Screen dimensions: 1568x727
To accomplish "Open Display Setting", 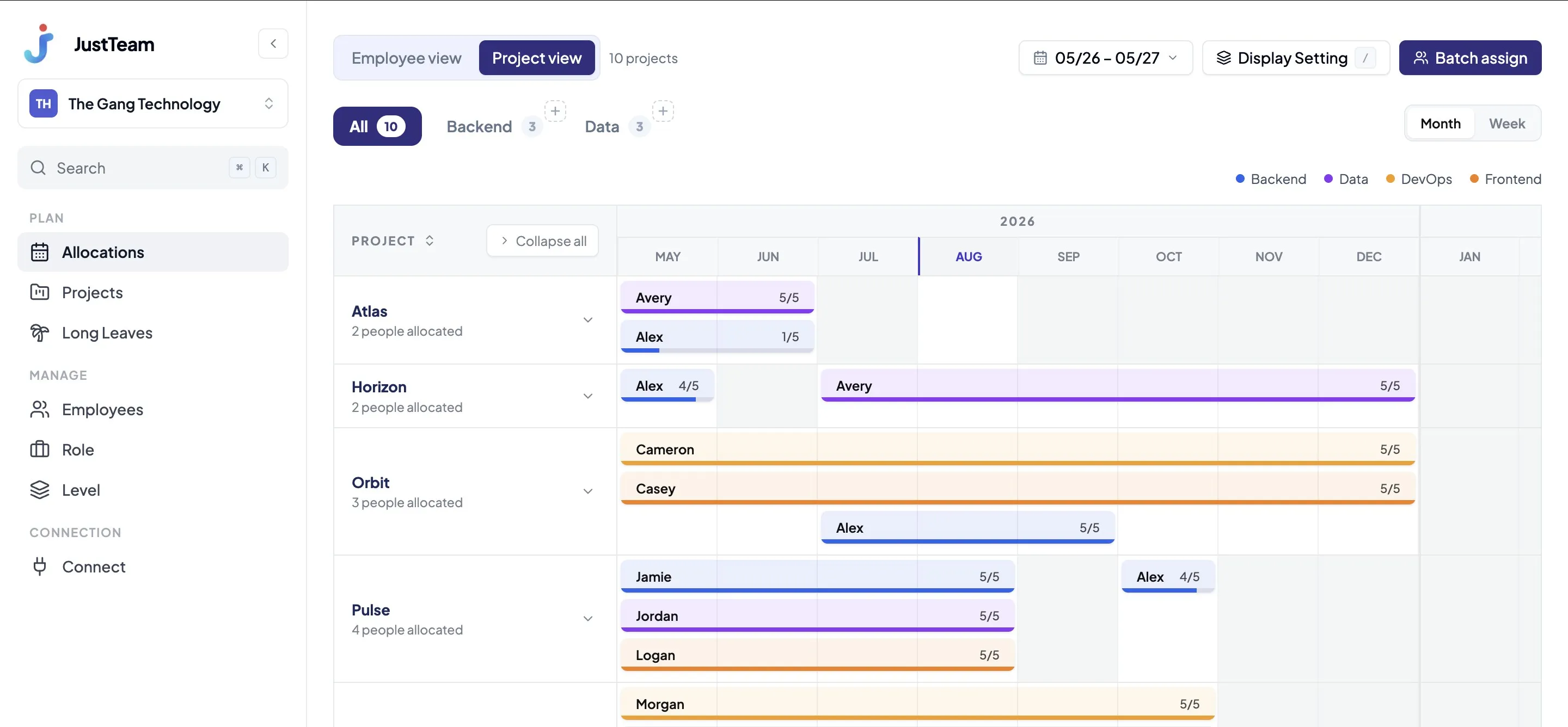I will (x=1296, y=58).
